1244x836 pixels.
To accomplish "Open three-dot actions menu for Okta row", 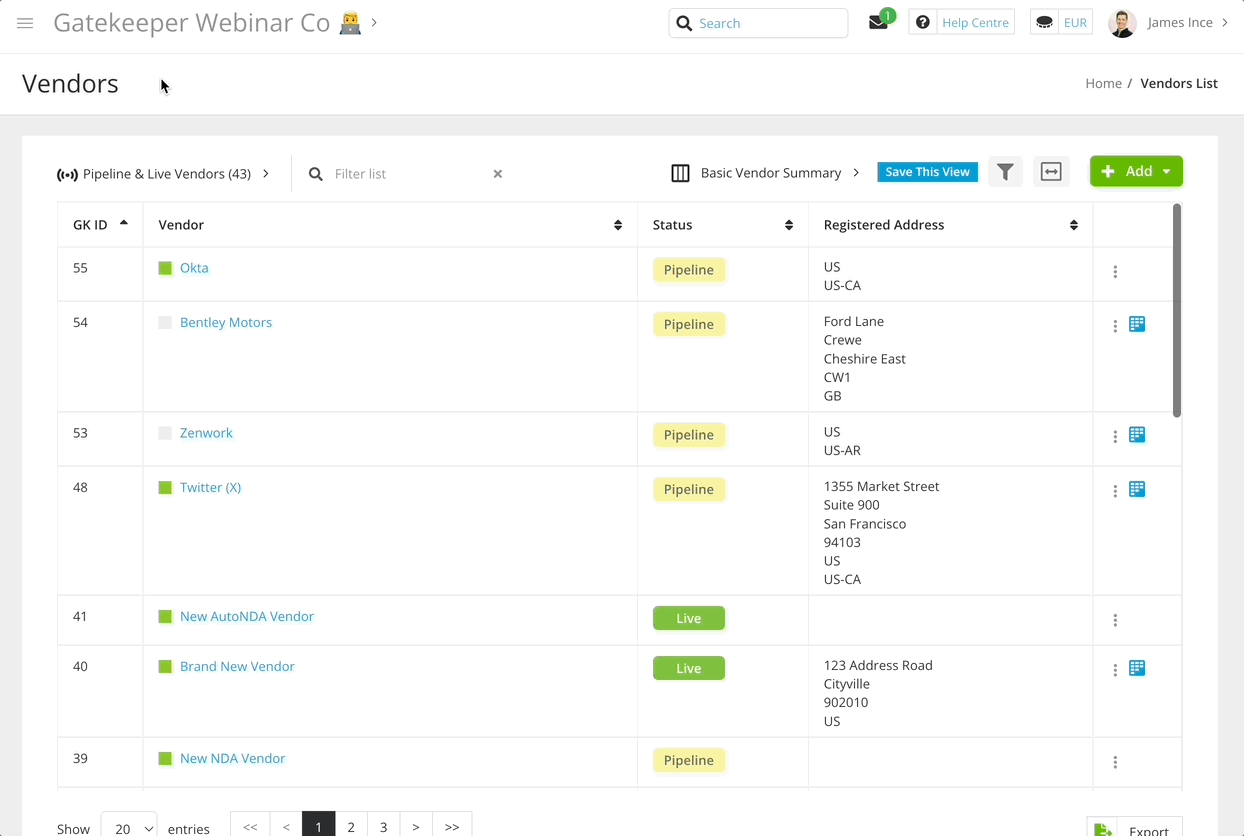I will 1115,272.
